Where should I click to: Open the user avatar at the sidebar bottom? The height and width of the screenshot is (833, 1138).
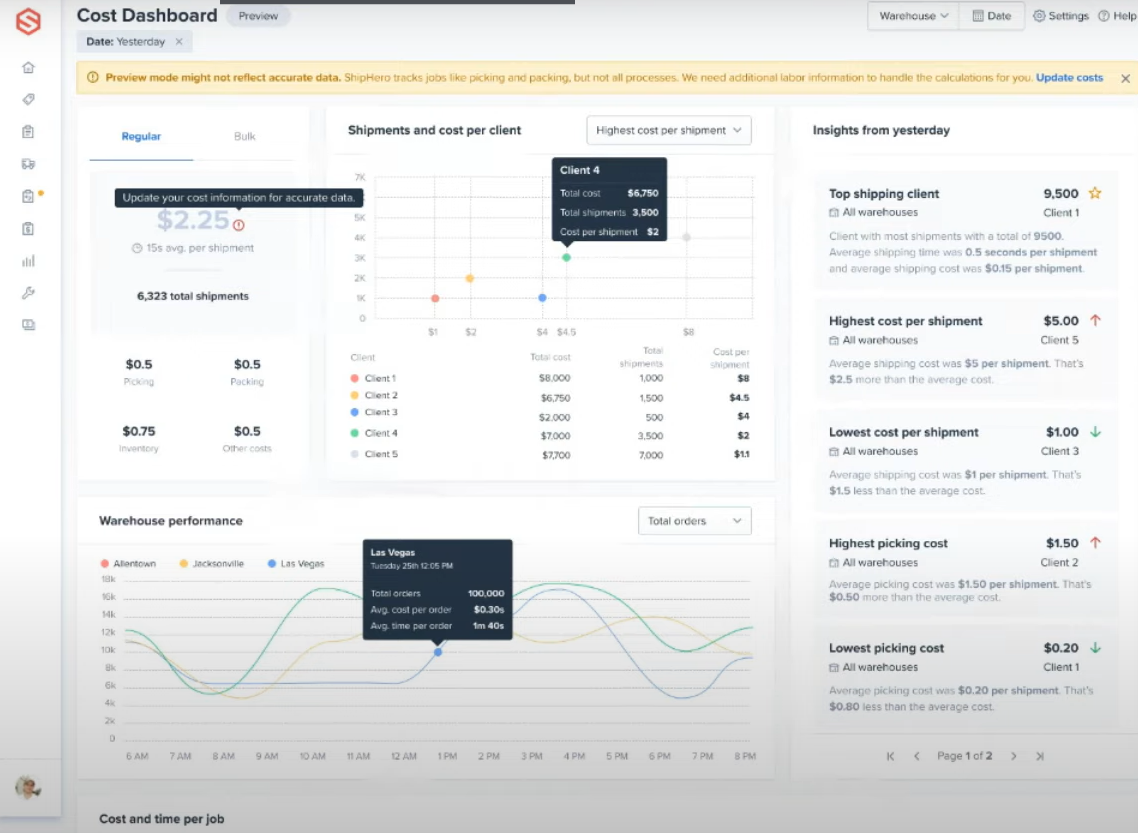point(28,787)
